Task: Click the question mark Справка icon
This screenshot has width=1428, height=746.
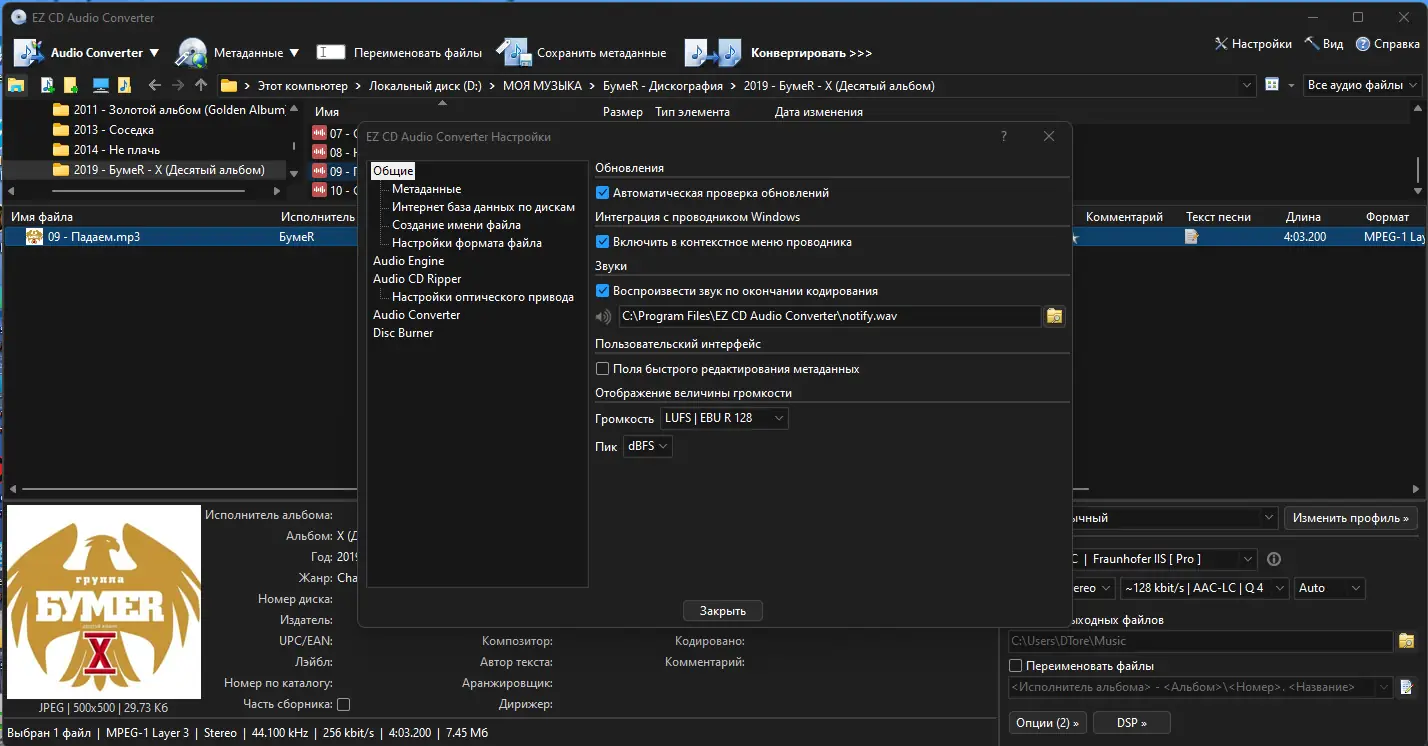Action: click(1363, 44)
